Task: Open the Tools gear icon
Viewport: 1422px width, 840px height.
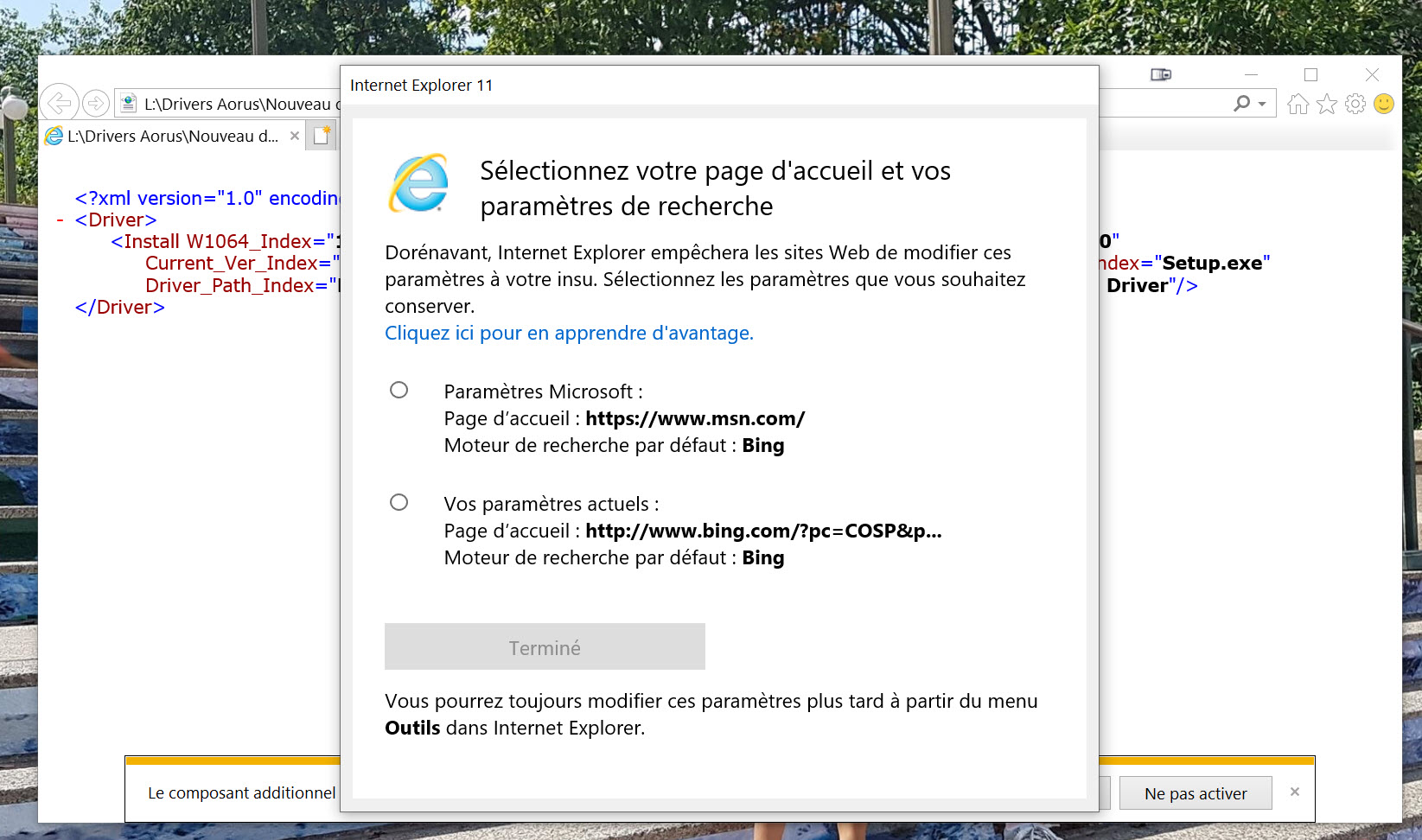Action: [x=1355, y=105]
